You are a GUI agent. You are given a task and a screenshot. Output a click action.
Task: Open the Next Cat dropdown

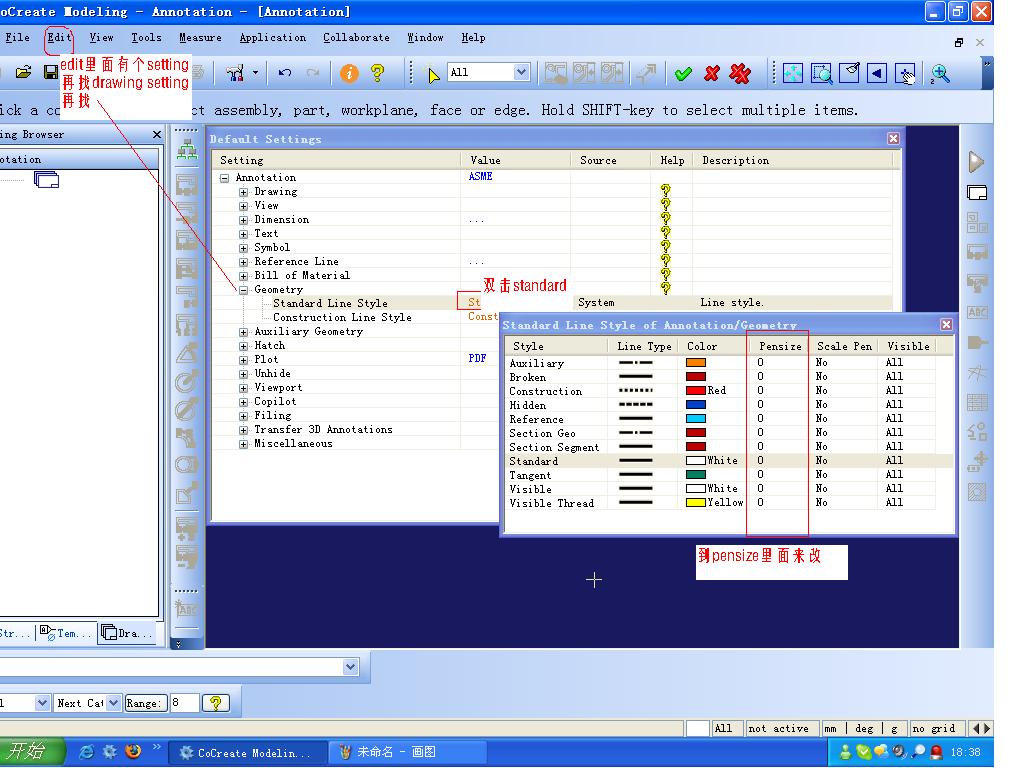click(114, 703)
